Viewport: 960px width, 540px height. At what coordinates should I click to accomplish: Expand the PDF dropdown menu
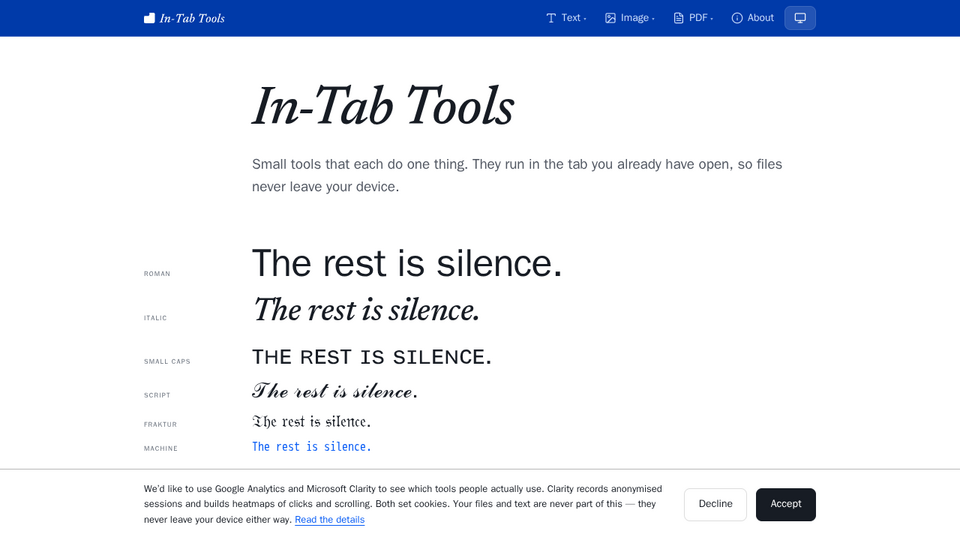point(694,18)
